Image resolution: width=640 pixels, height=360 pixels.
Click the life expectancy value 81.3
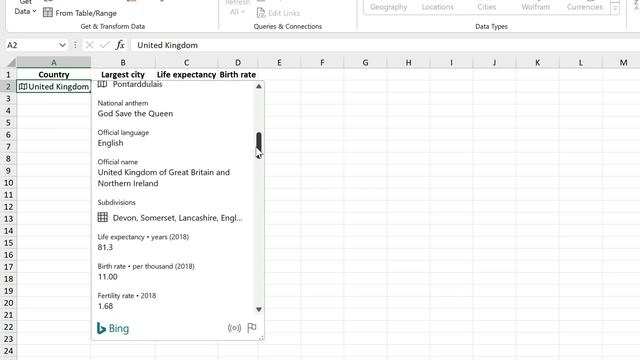tap(105, 247)
